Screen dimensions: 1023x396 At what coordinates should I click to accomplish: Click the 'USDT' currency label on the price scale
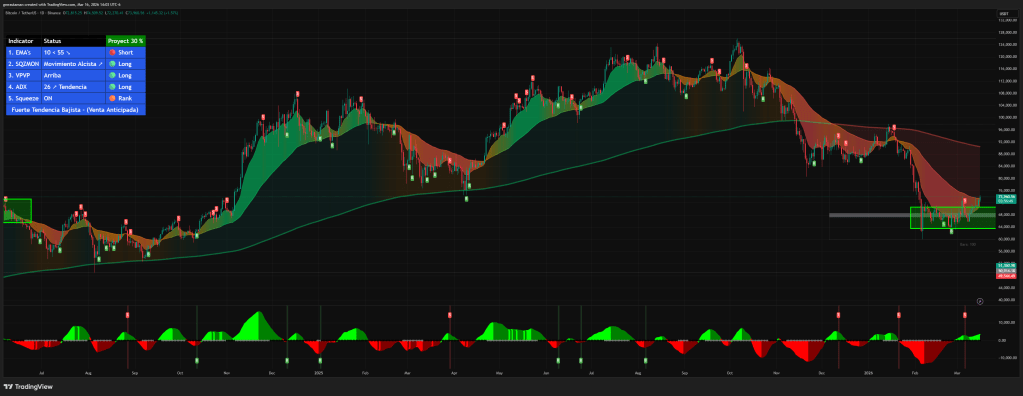click(1003, 13)
